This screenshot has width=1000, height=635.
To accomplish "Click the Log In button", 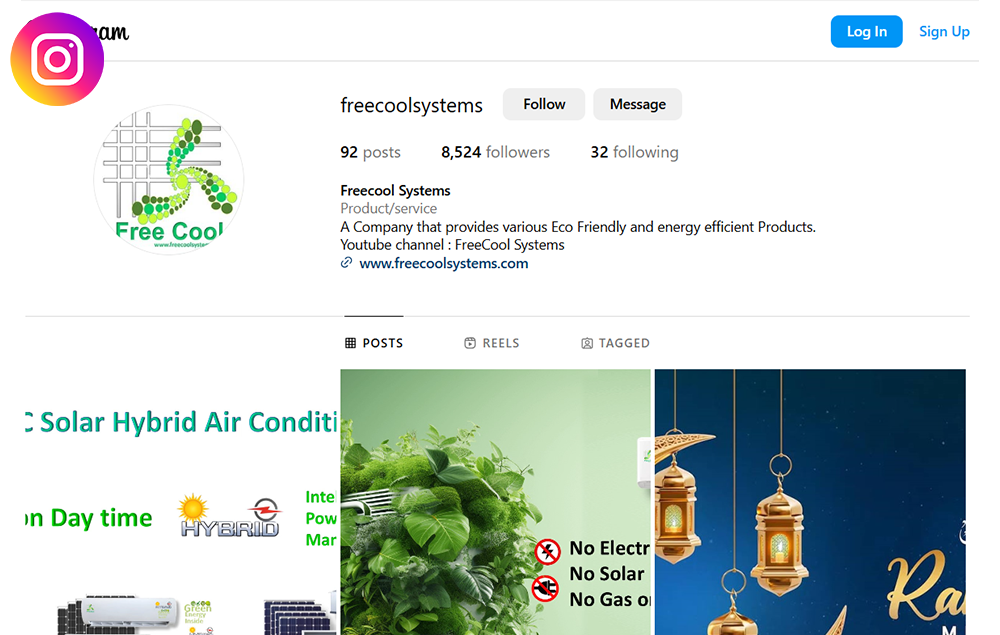I will pos(866,31).
